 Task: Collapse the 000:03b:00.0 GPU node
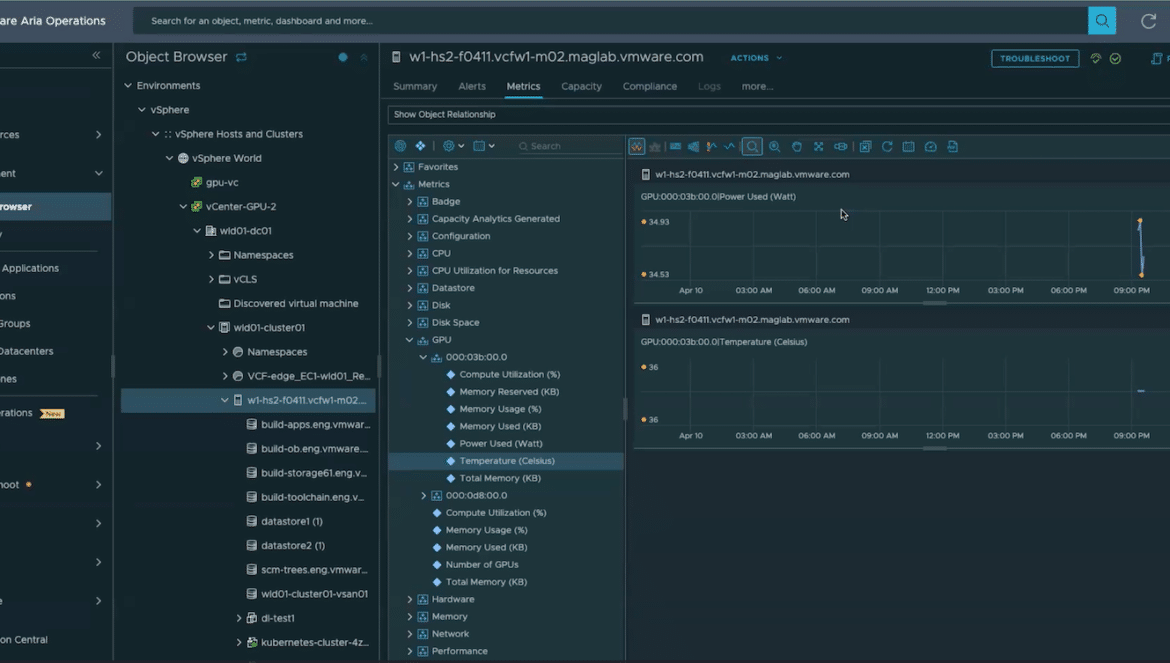424,357
